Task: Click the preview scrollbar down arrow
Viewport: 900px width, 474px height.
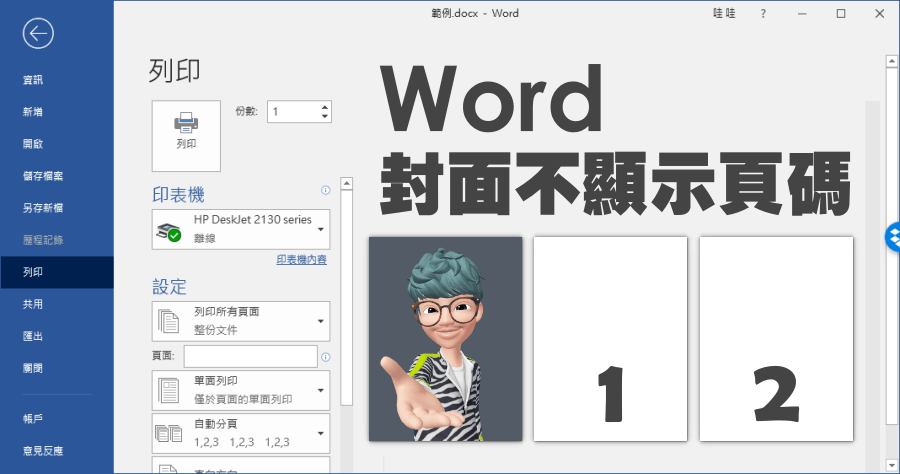Action: [892, 465]
